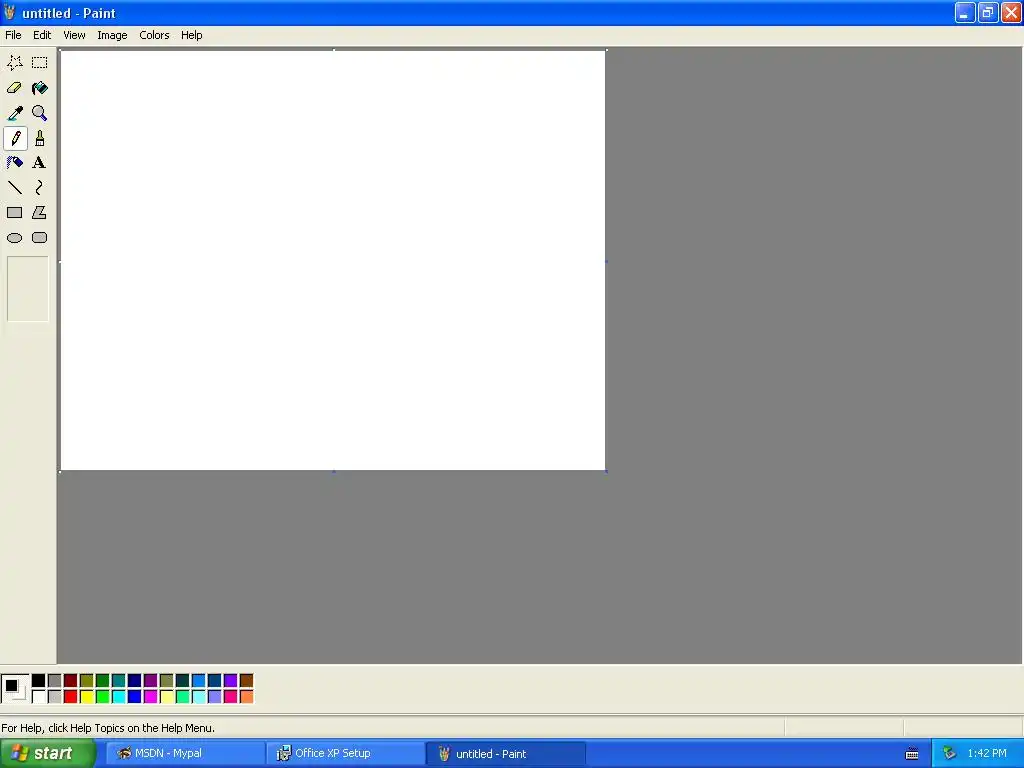The width and height of the screenshot is (1024, 768).
Task: Choose the straight Line tool
Action: 14,188
